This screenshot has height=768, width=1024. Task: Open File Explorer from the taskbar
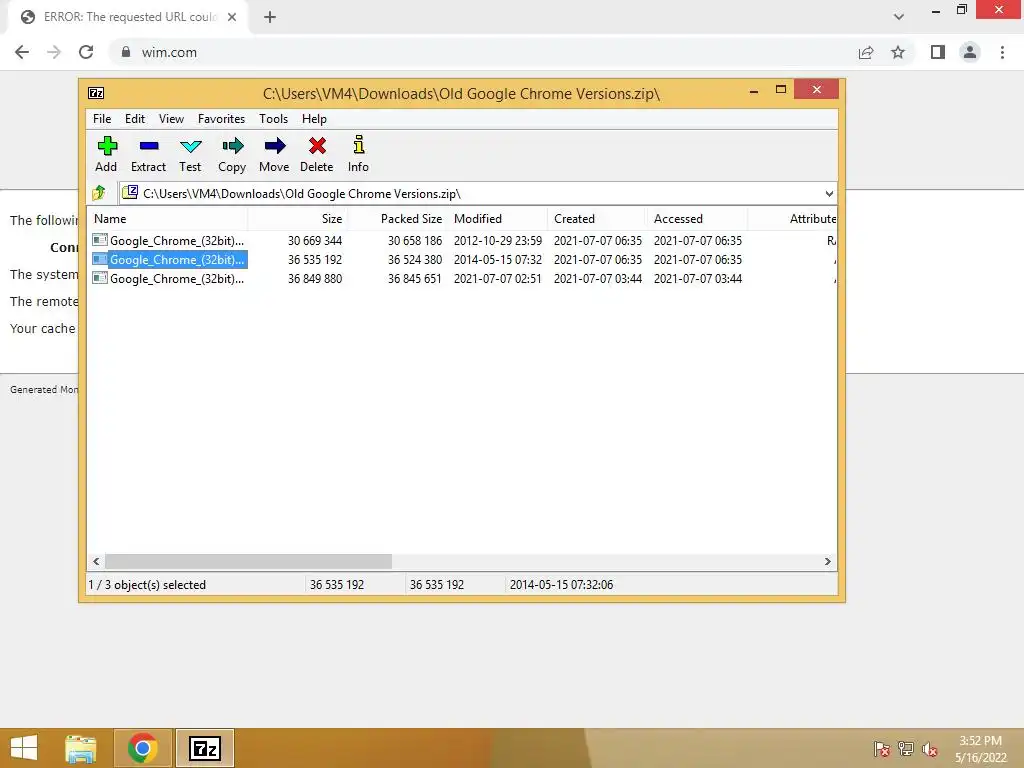coord(81,748)
